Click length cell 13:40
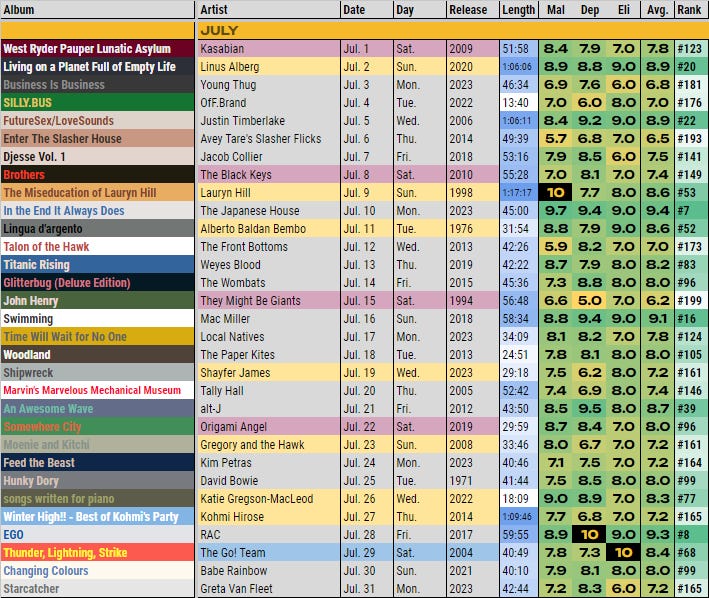Viewport: 709px width, 598px height. [x=519, y=103]
